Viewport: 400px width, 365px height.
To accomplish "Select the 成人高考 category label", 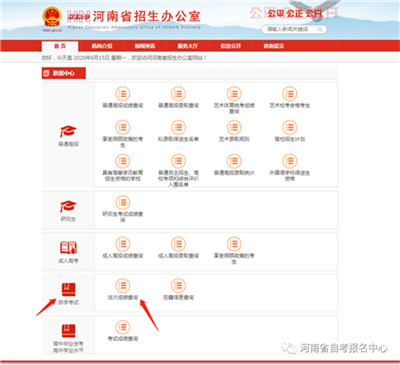I will [x=68, y=261].
